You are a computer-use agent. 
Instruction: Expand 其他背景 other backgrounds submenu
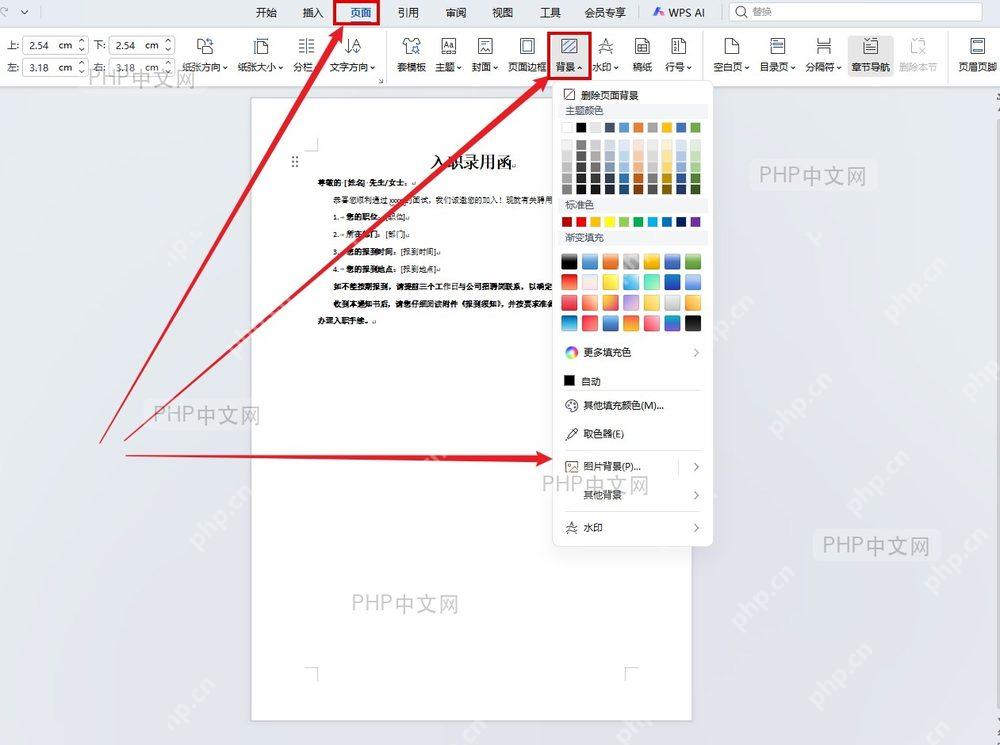tap(632, 494)
